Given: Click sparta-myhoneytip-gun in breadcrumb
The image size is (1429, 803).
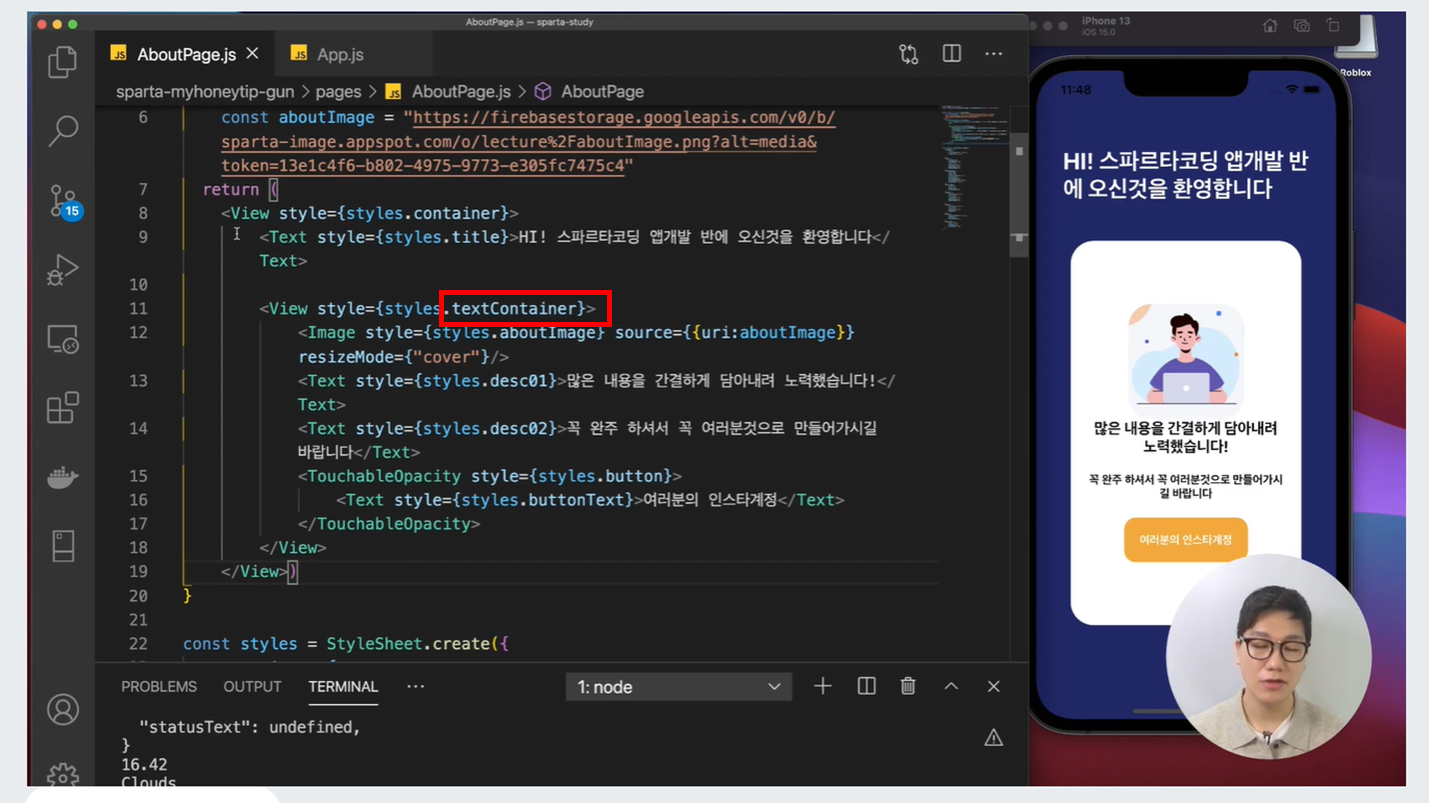Looking at the screenshot, I should [205, 91].
